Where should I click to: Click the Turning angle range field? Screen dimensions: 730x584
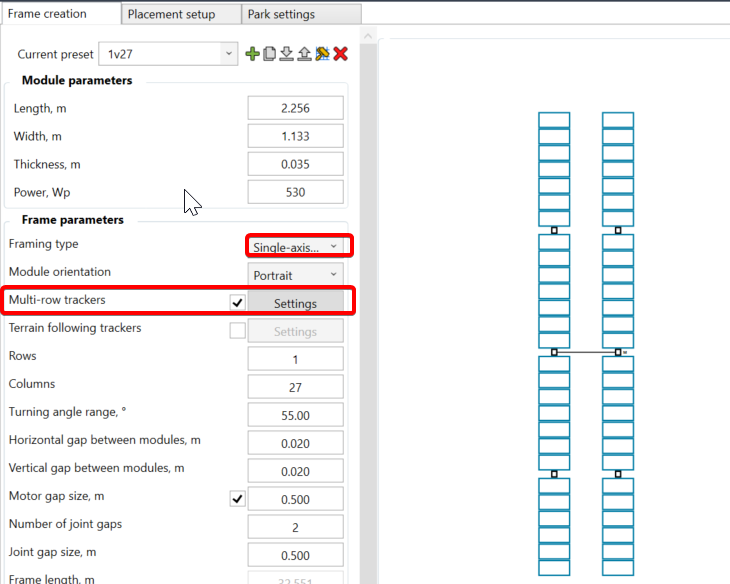pos(295,414)
